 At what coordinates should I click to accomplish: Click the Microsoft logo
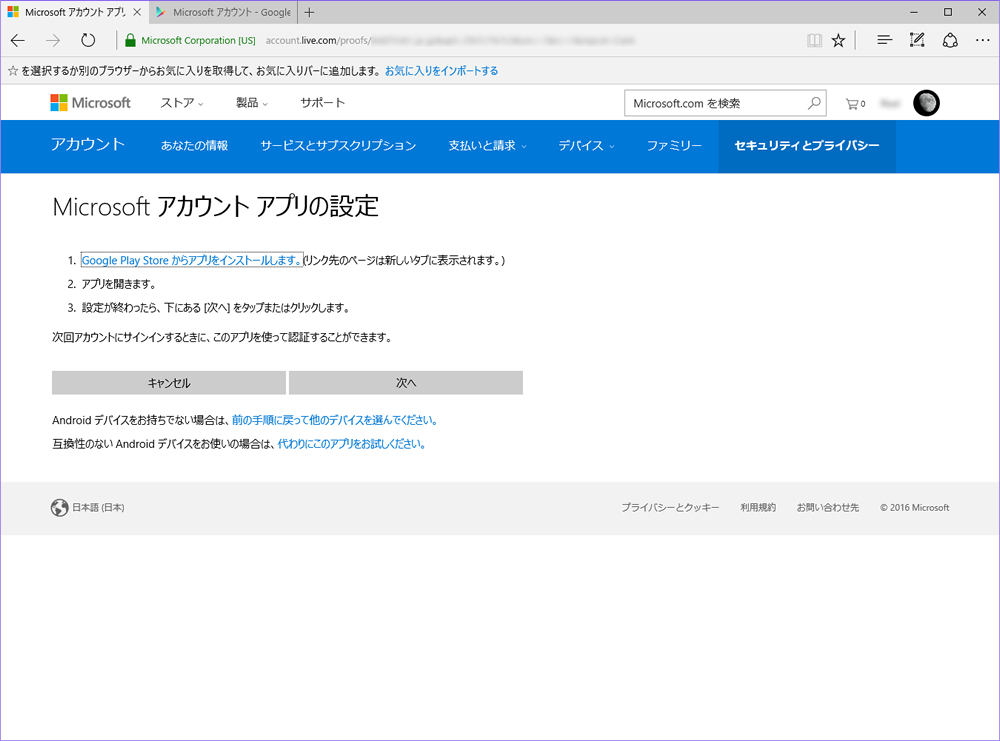click(91, 103)
